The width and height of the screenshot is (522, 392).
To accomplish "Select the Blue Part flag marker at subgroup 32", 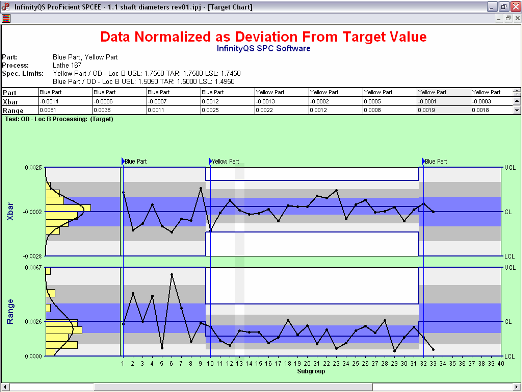I will [424, 161].
